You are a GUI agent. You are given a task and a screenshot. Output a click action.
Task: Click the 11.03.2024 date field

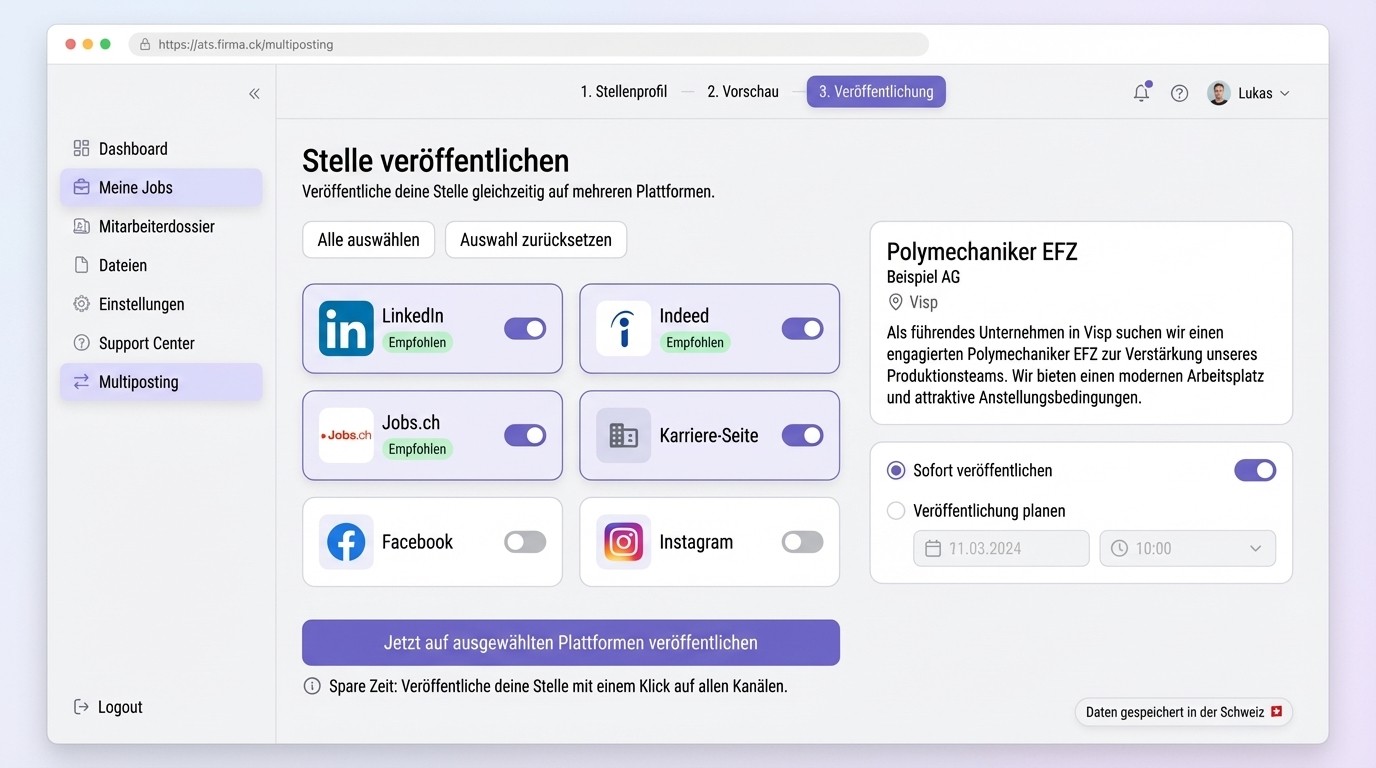coord(1001,548)
